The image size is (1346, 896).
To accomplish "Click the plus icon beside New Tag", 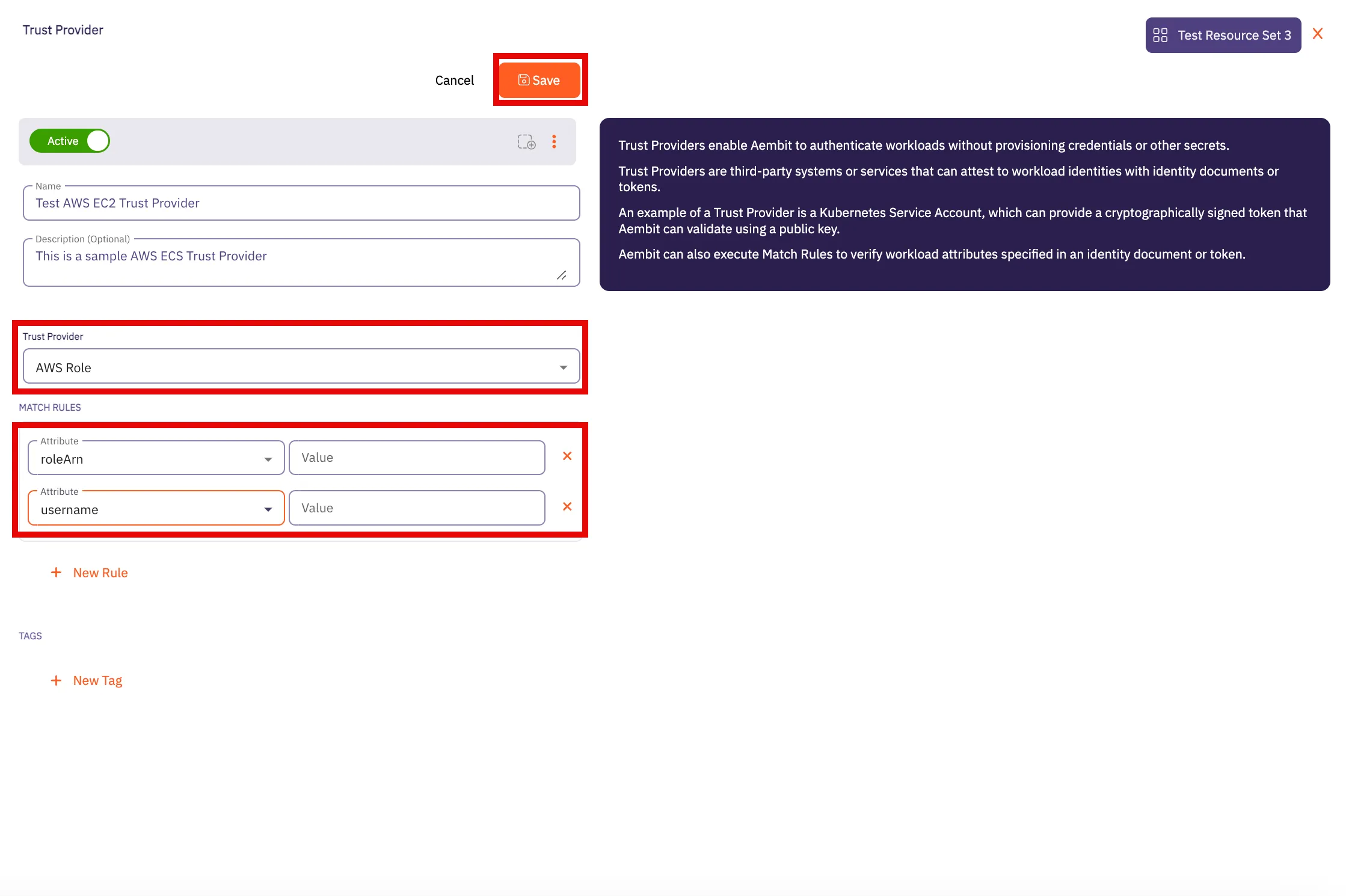I will pos(56,680).
